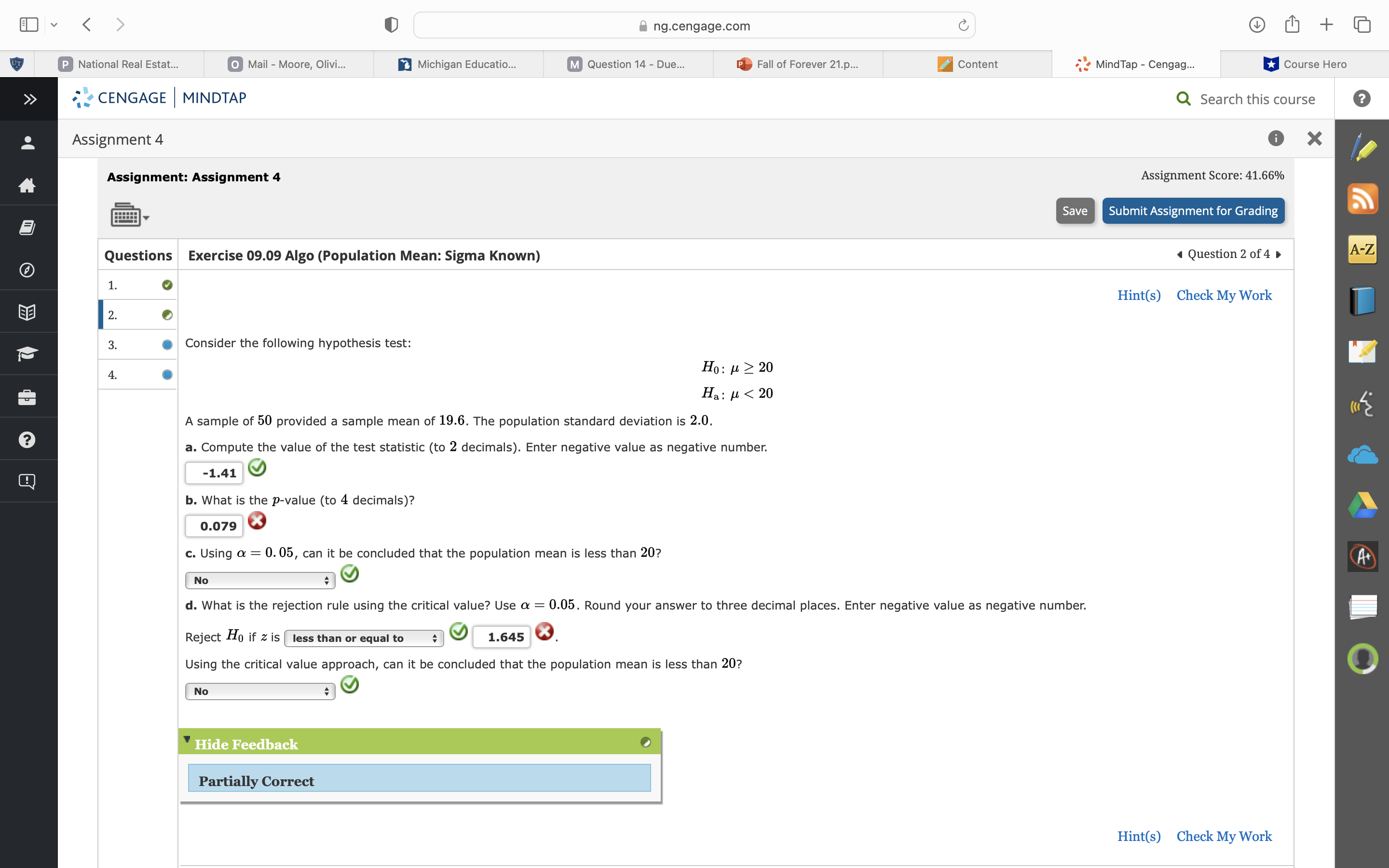Collapse the Hide Feedback panel

tap(246, 744)
